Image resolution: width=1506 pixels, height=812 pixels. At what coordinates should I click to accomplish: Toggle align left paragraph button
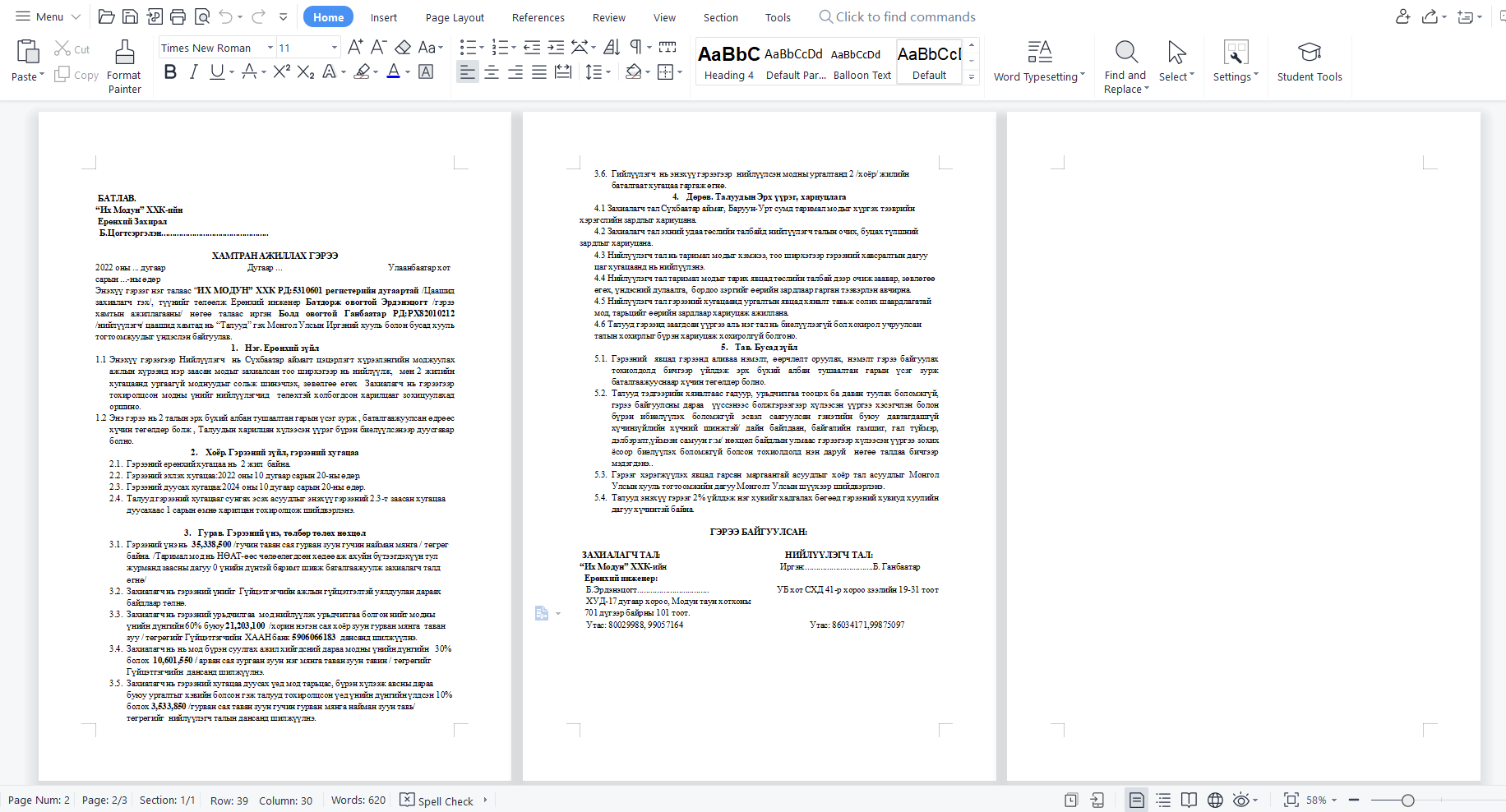point(468,72)
